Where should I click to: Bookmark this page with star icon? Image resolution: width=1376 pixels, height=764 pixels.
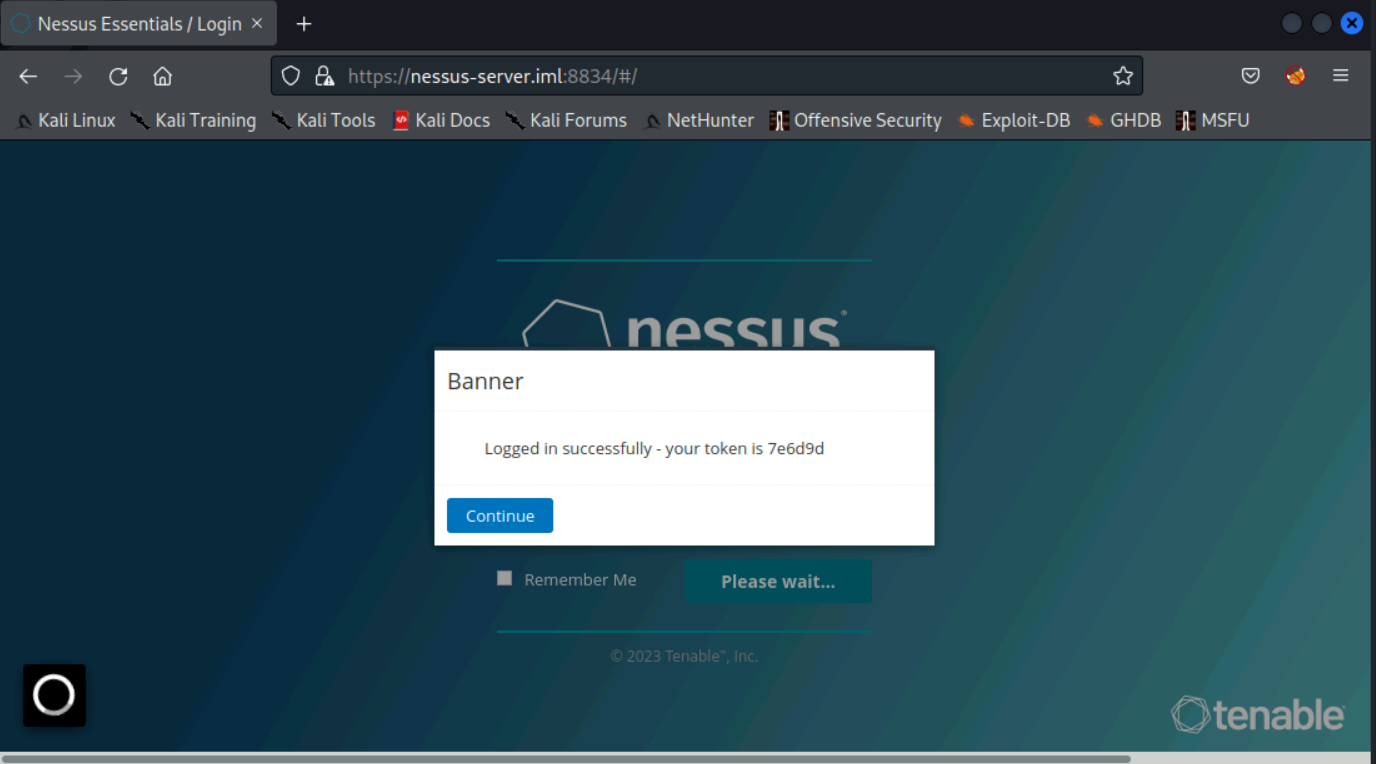[1122, 76]
